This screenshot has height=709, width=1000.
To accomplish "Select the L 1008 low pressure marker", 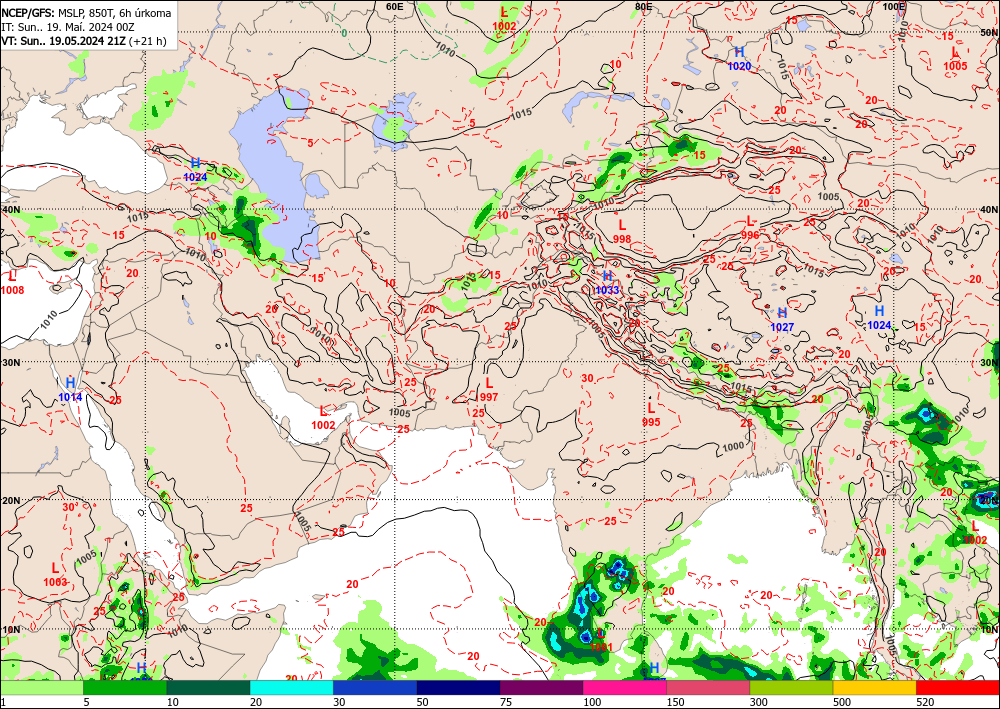I will [12, 283].
